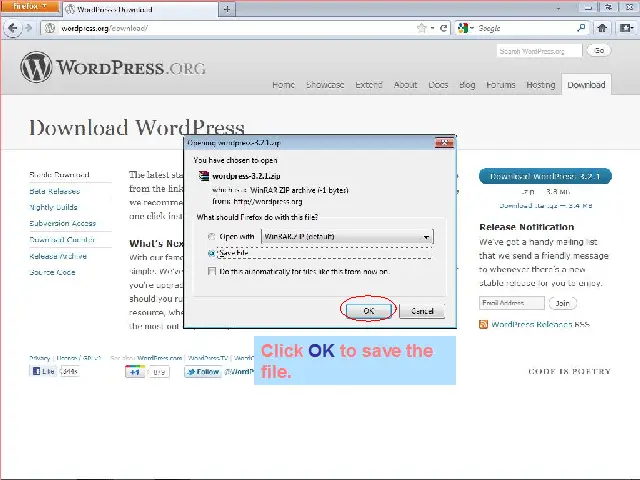This screenshot has height=480, width=640.
Task: Open the Firefox menu button dropdown
Action: point(29,7)
